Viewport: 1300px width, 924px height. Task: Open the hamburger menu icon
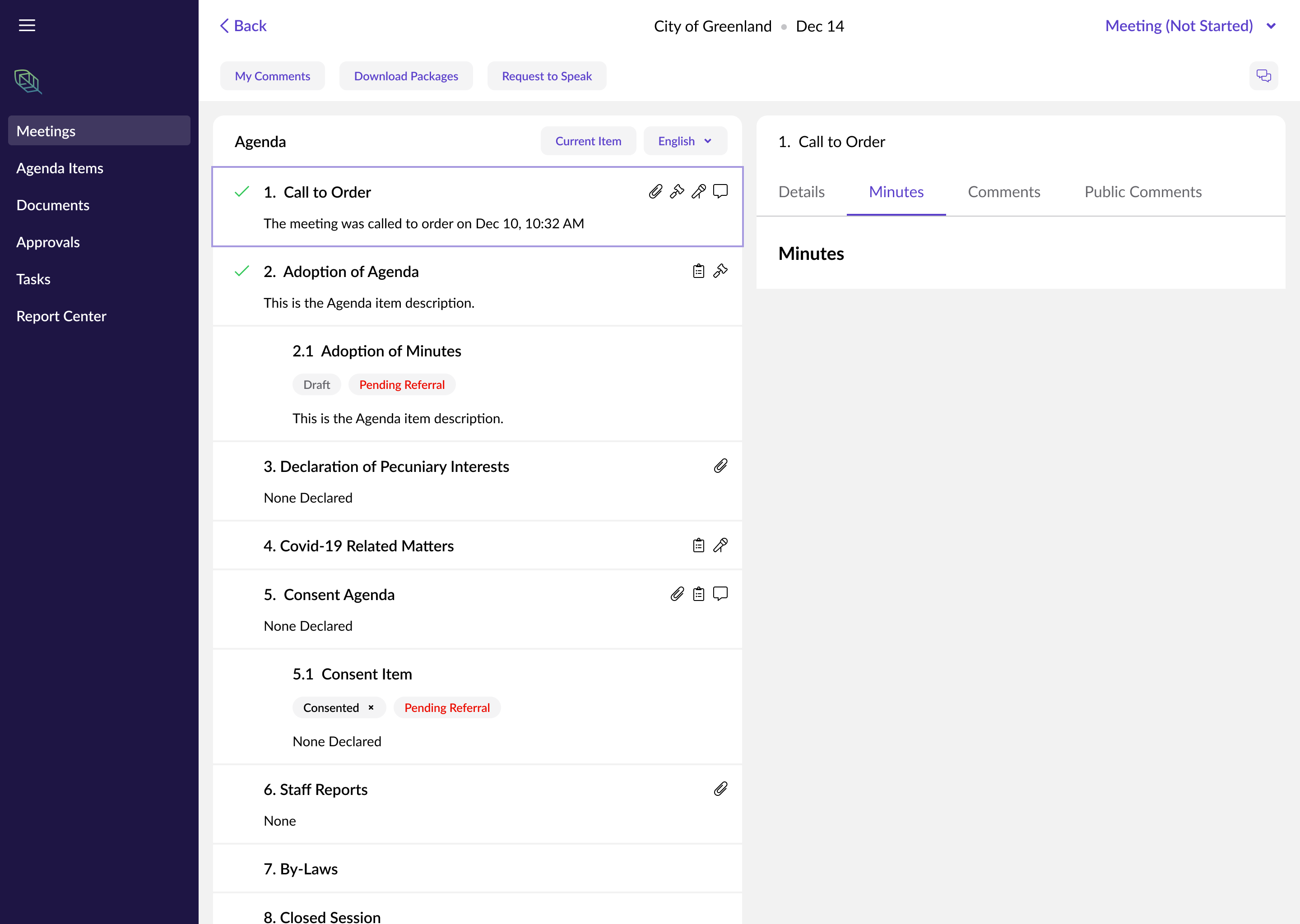click(x=27, y=26)
